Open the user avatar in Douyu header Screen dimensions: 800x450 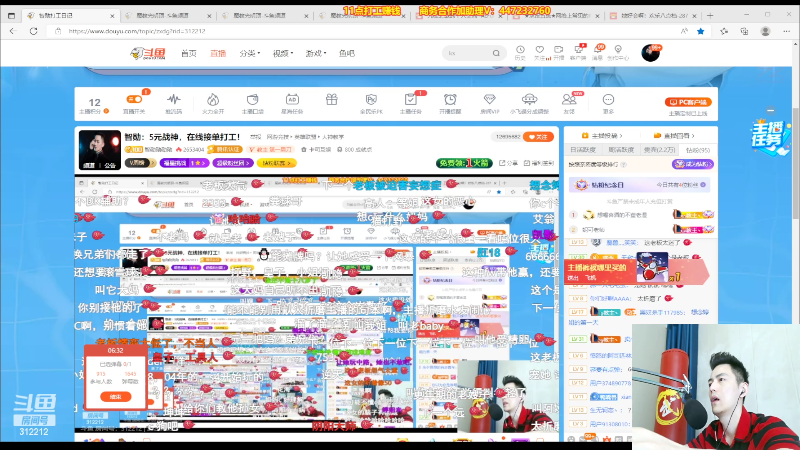click(x=651, y=53)
